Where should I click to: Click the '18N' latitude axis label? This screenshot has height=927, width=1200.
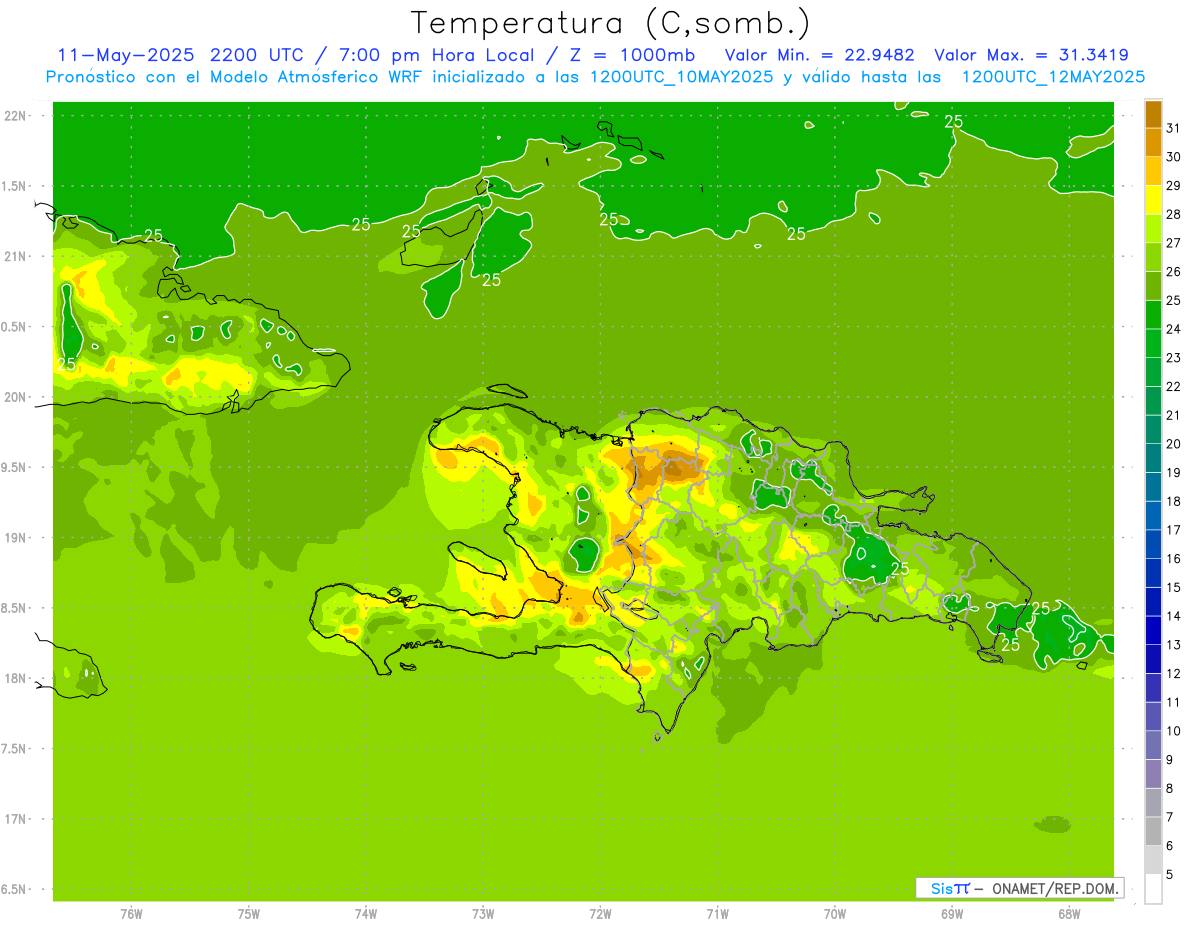[x=16, y=678]
